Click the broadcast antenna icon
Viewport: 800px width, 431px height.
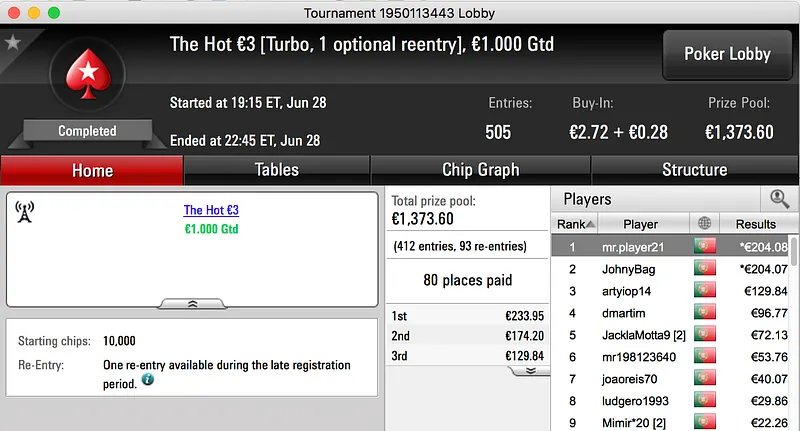point(25,212)
